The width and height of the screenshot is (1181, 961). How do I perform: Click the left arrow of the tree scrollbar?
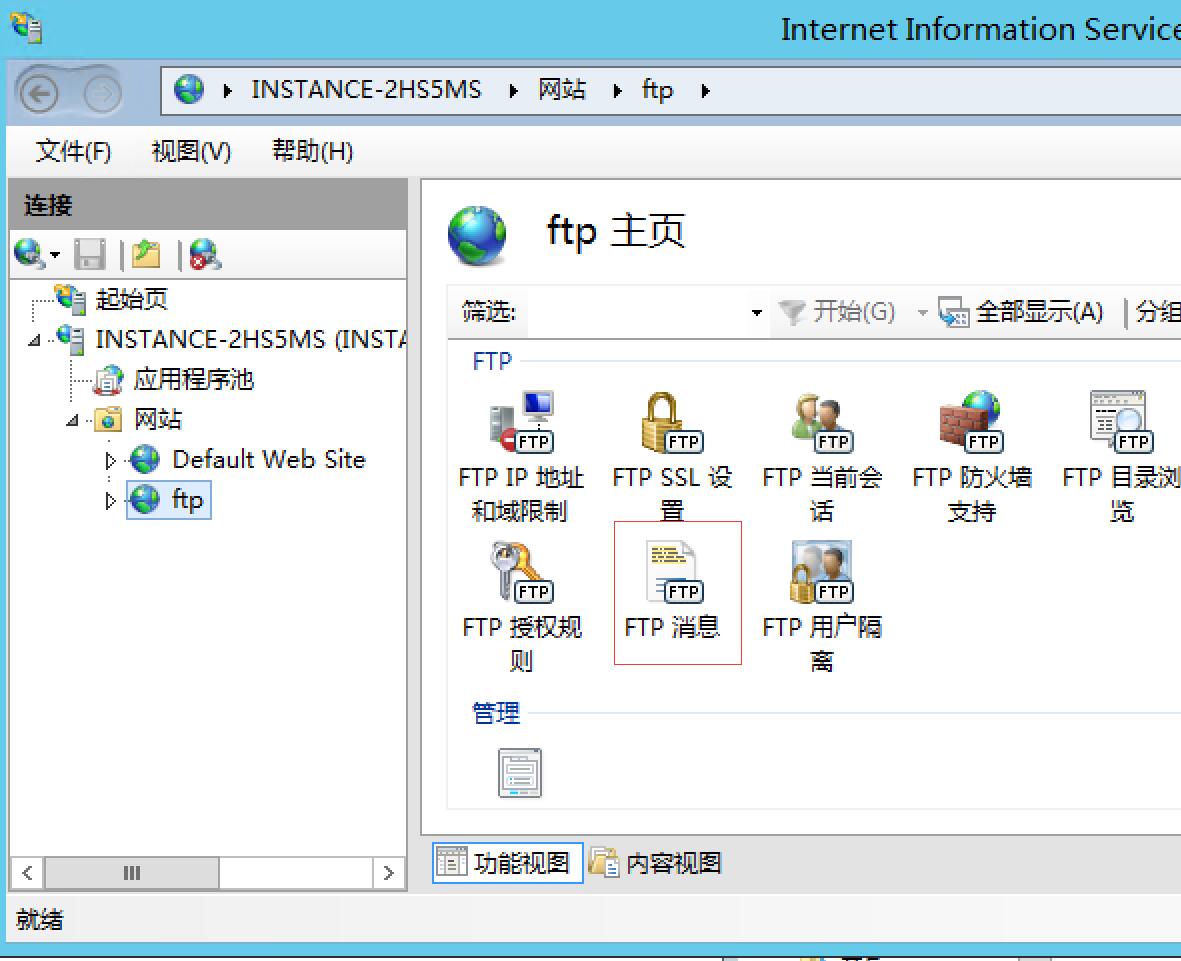[28, 873]
